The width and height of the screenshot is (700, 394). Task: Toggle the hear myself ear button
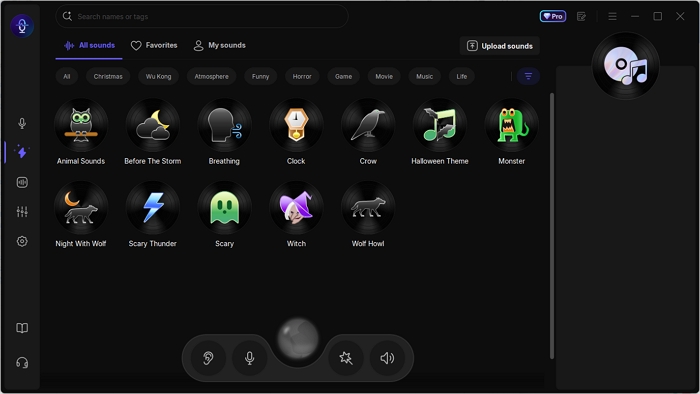click(208, 358)
